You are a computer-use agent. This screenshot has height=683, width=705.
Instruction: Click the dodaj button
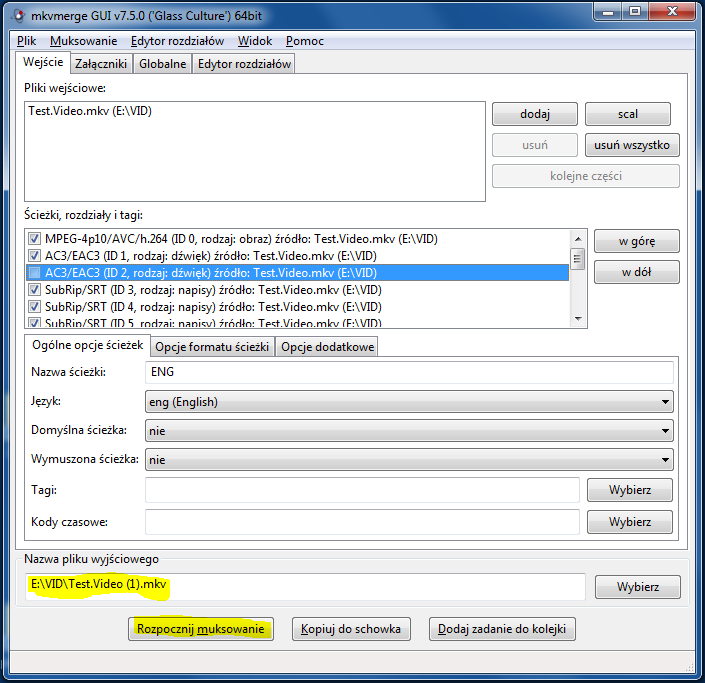(x=535, y=114)
